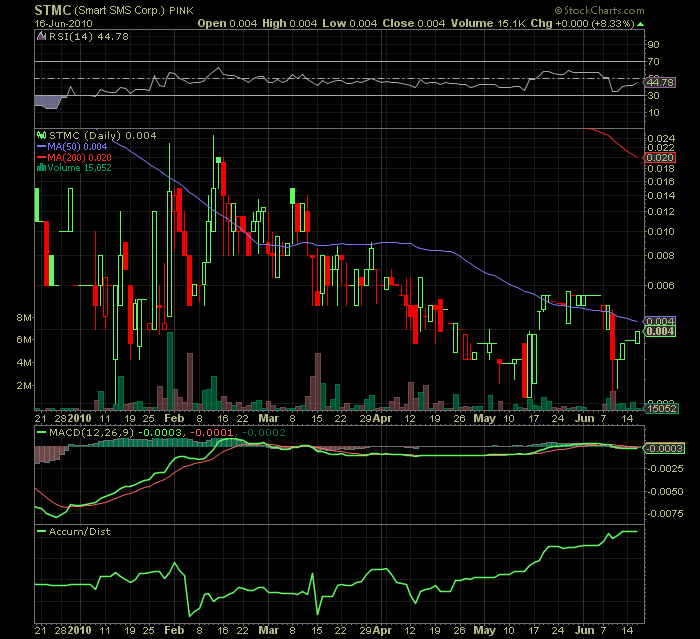Click the 8M volume axis label
Viewport: 700px width, 639px height.
coord(24,318)
